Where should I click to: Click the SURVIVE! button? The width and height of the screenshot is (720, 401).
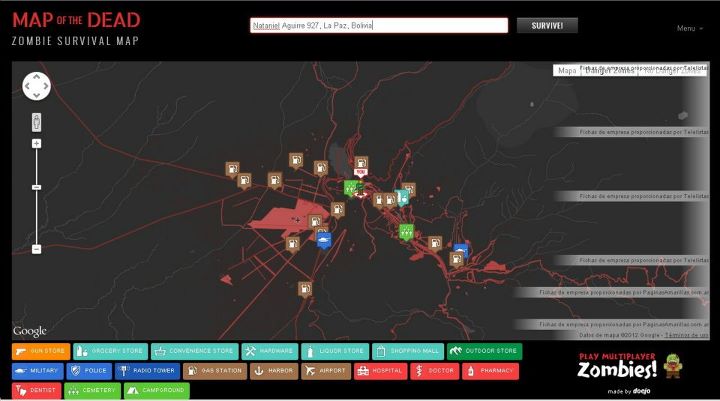pyautogui.click(x=547, y=26)
